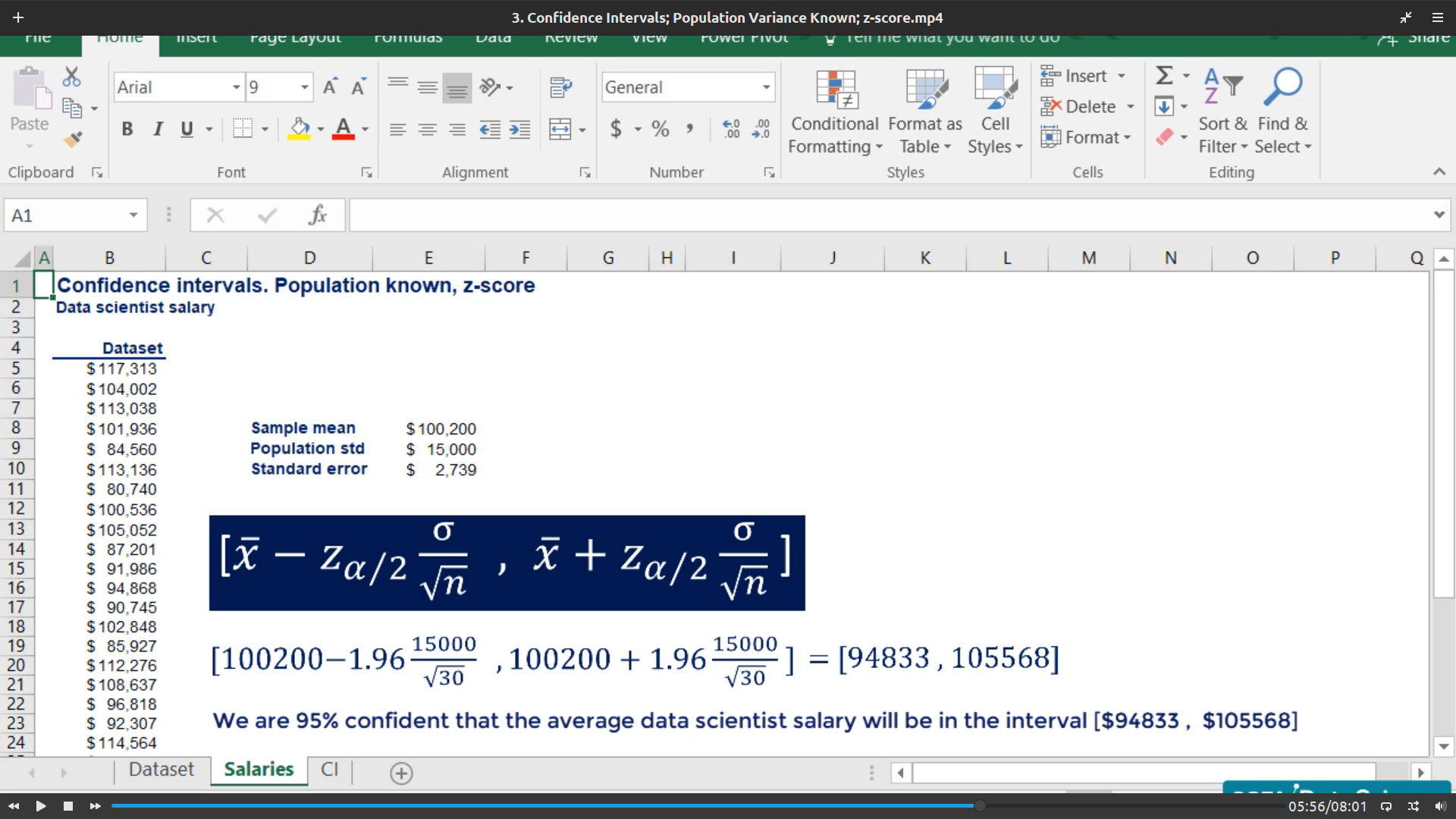Click the Insert Function fx icon

(x=318, y=215)
